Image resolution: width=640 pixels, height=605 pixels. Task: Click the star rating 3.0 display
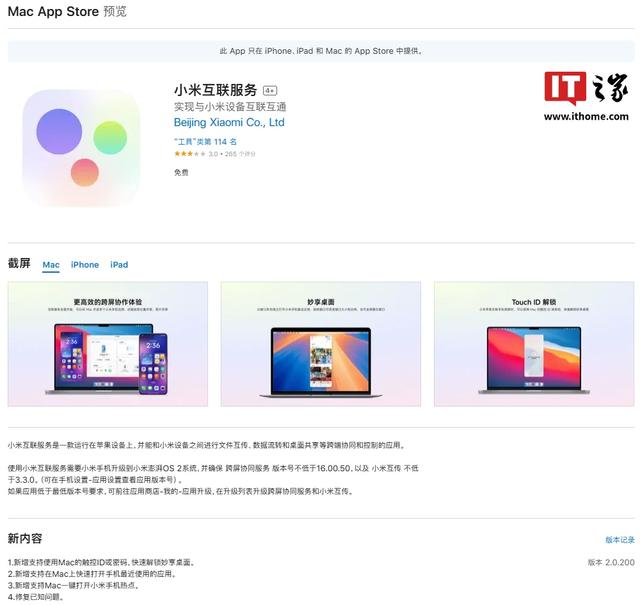196,154
